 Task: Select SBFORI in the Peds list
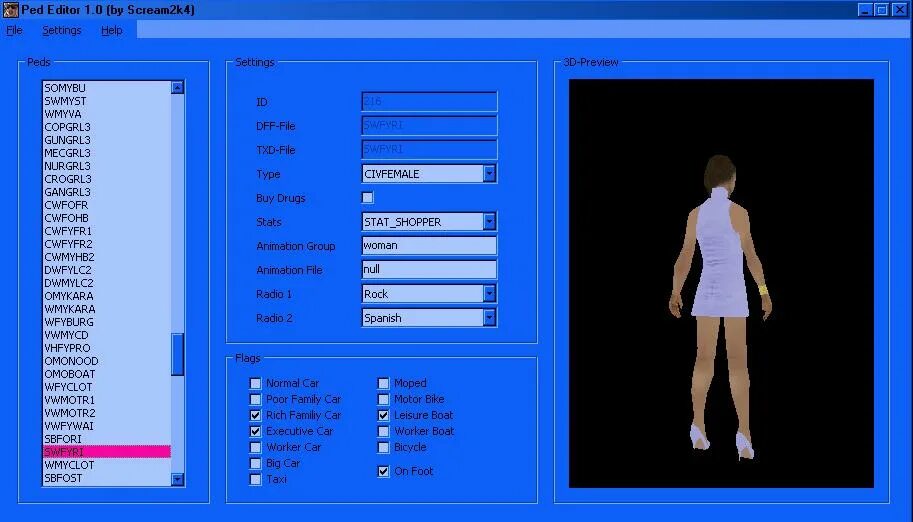107,439
